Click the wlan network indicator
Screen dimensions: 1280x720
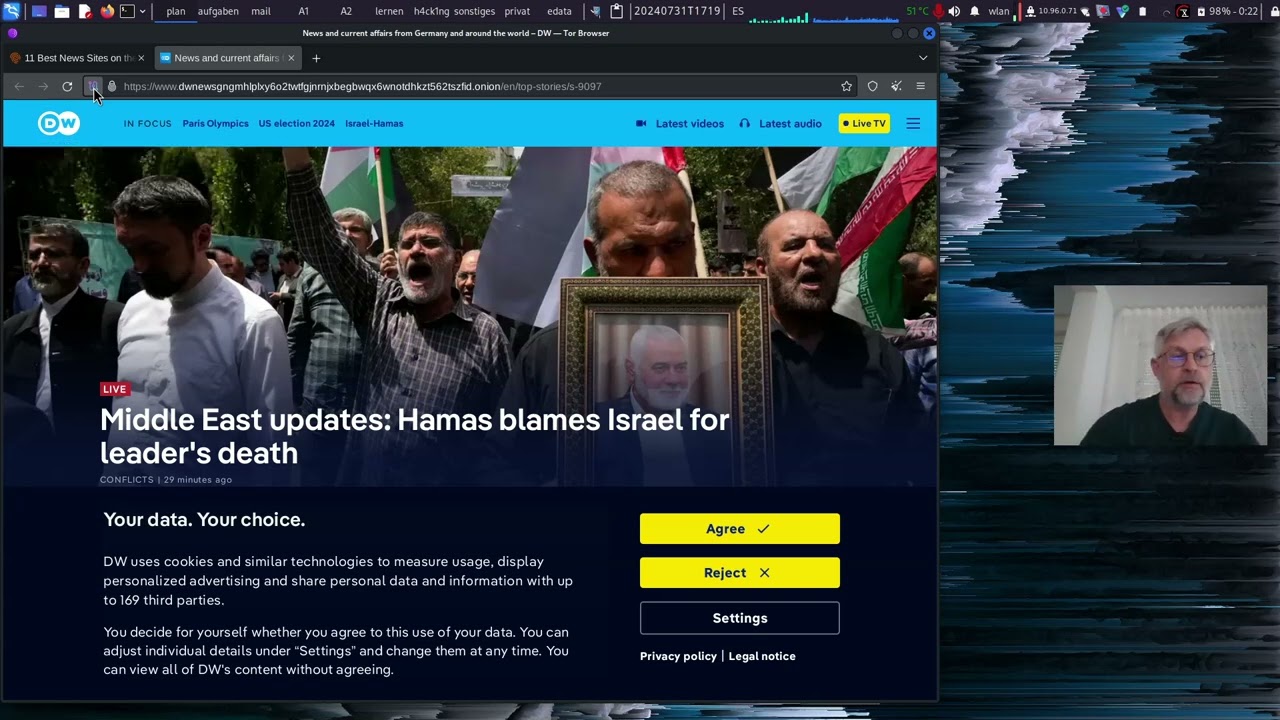click(x=998, y=11)
